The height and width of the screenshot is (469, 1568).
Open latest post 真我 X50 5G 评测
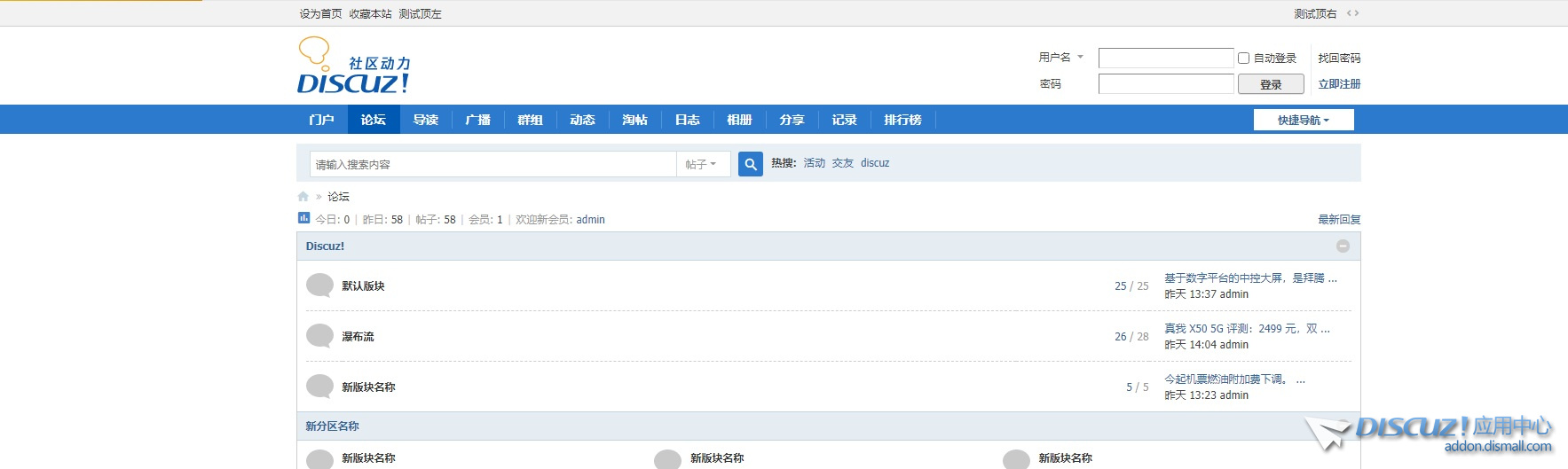[x=1247, y=329]
